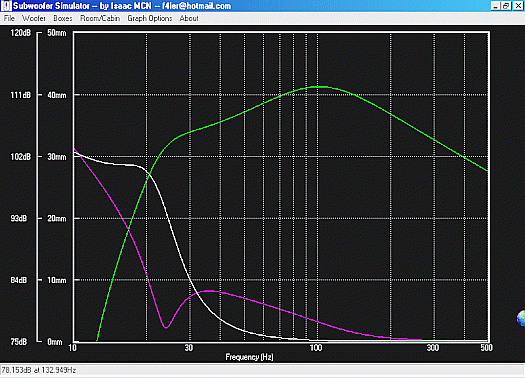Image resolution: width=525 pixels, height=378 pixels.
Task: Click the 120dB axis label
Action: tap(20, 33)
